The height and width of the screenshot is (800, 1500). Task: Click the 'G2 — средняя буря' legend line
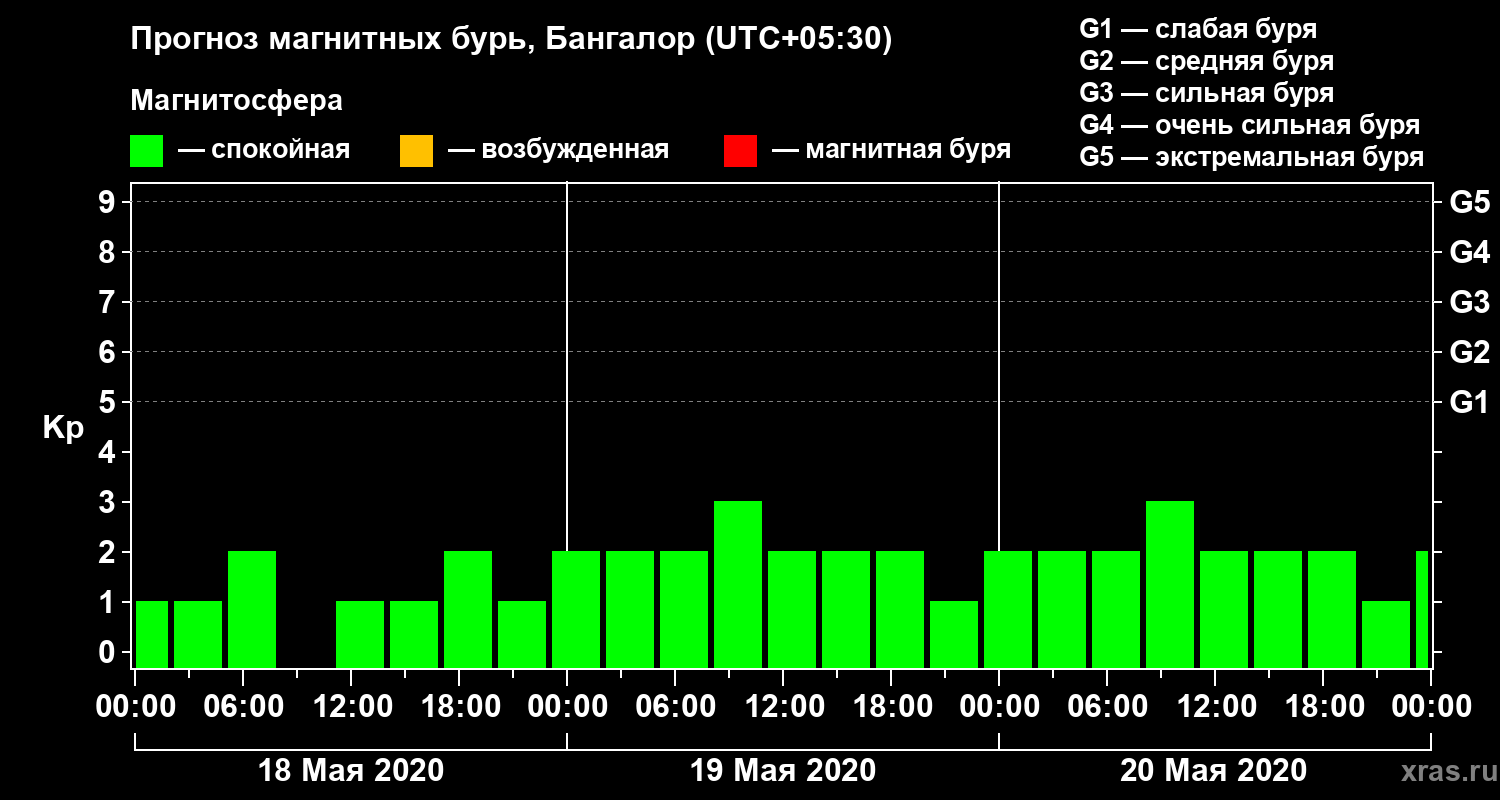tap(1207, 61)
